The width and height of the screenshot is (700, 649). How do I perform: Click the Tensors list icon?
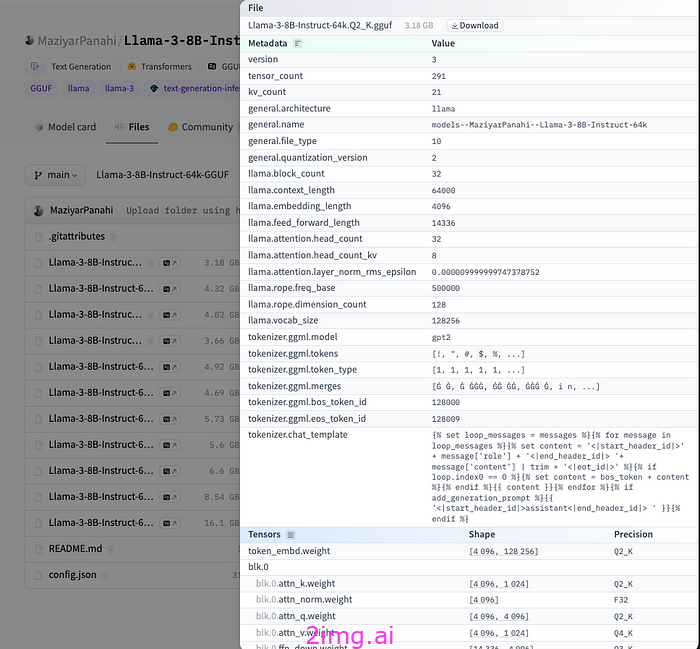pos(291,535)
